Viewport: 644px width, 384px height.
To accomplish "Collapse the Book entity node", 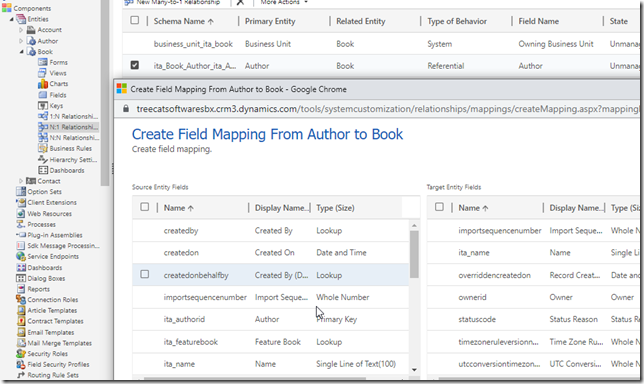I will 21,52.
